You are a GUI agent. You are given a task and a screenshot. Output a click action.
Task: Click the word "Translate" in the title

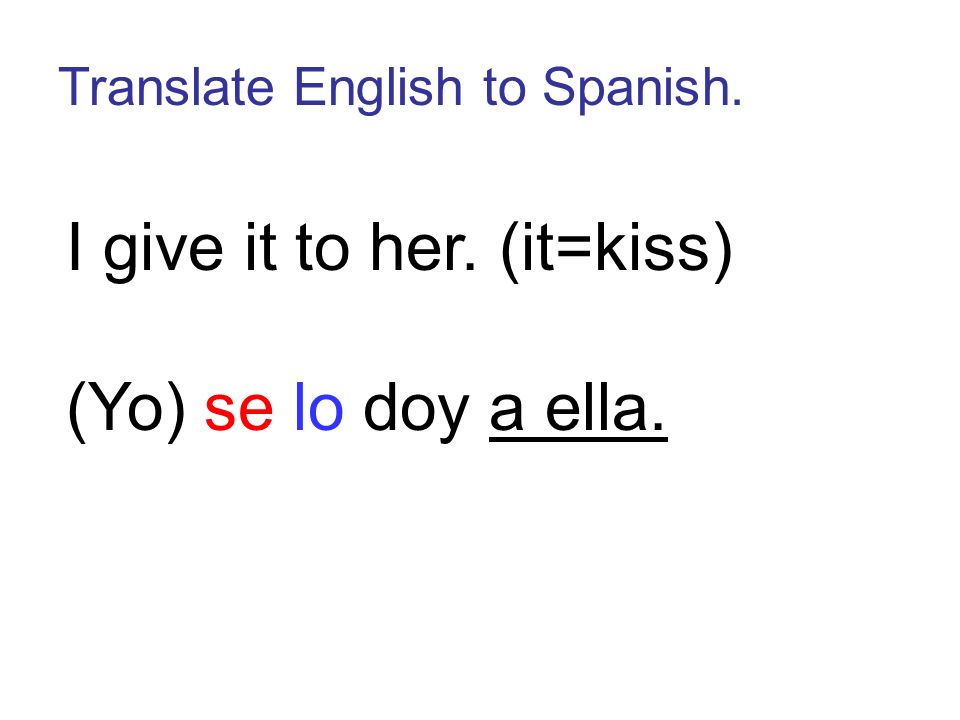click(166, 87)
